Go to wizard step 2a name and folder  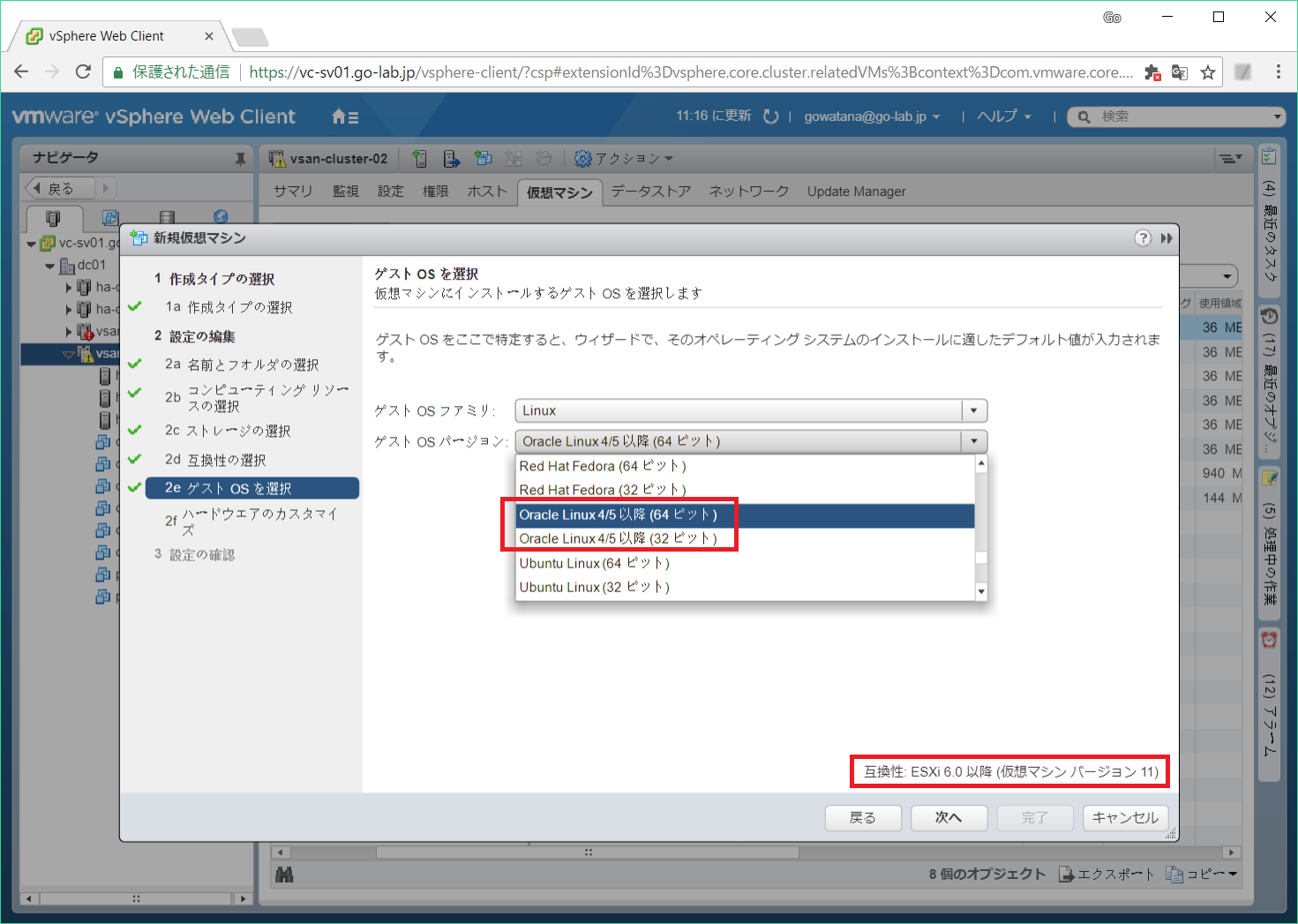(x=242, y=364)
